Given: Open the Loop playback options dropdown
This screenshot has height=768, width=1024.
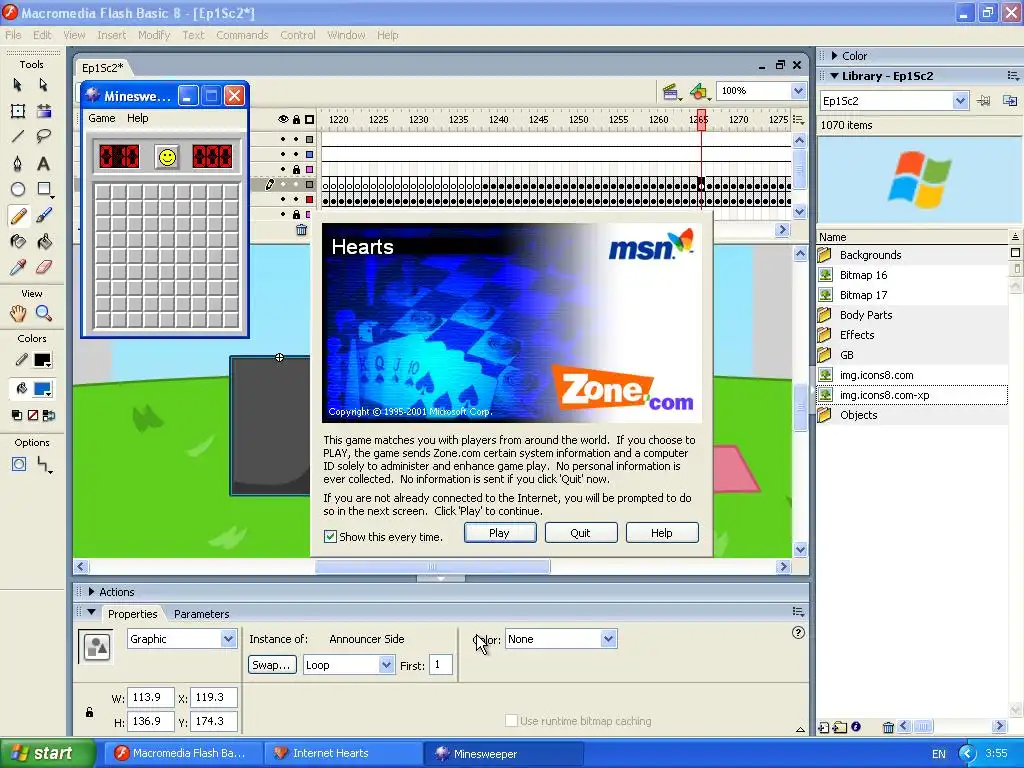Looking at the screenshot, I should pyautogui.click(x=386, y=665).
